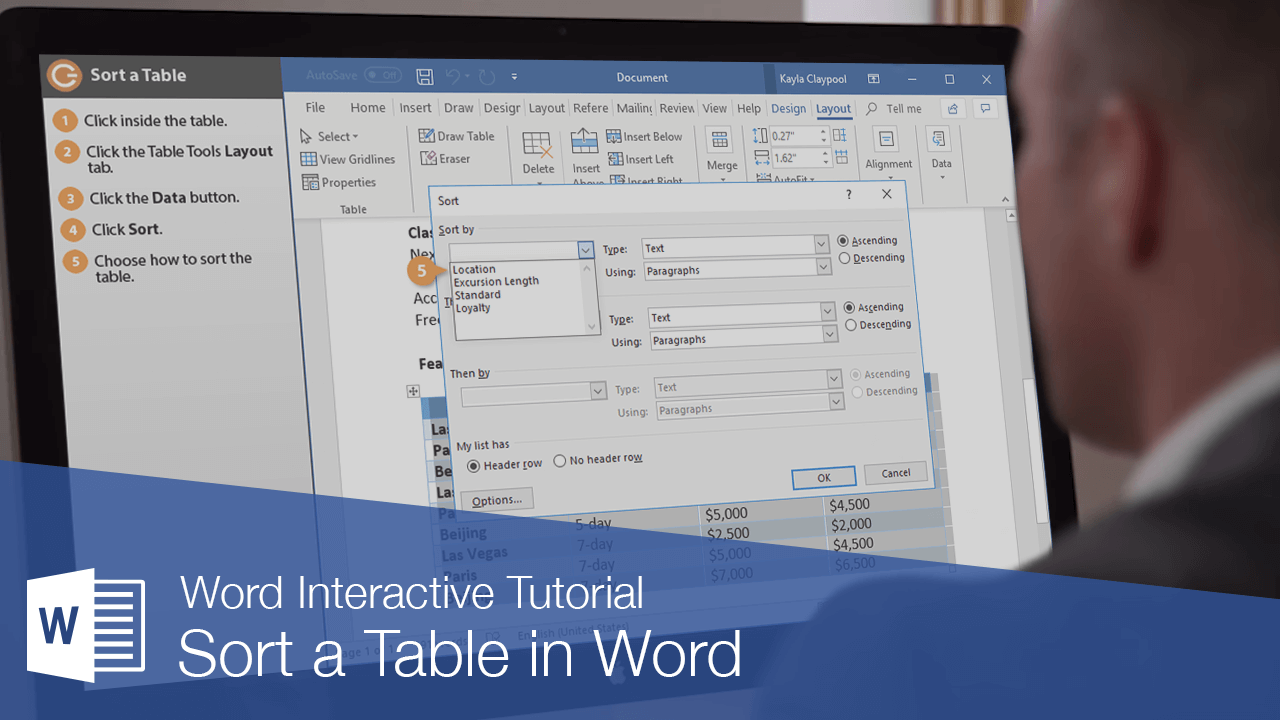Open the Using Paragraphs dropdown

point(737,267)
